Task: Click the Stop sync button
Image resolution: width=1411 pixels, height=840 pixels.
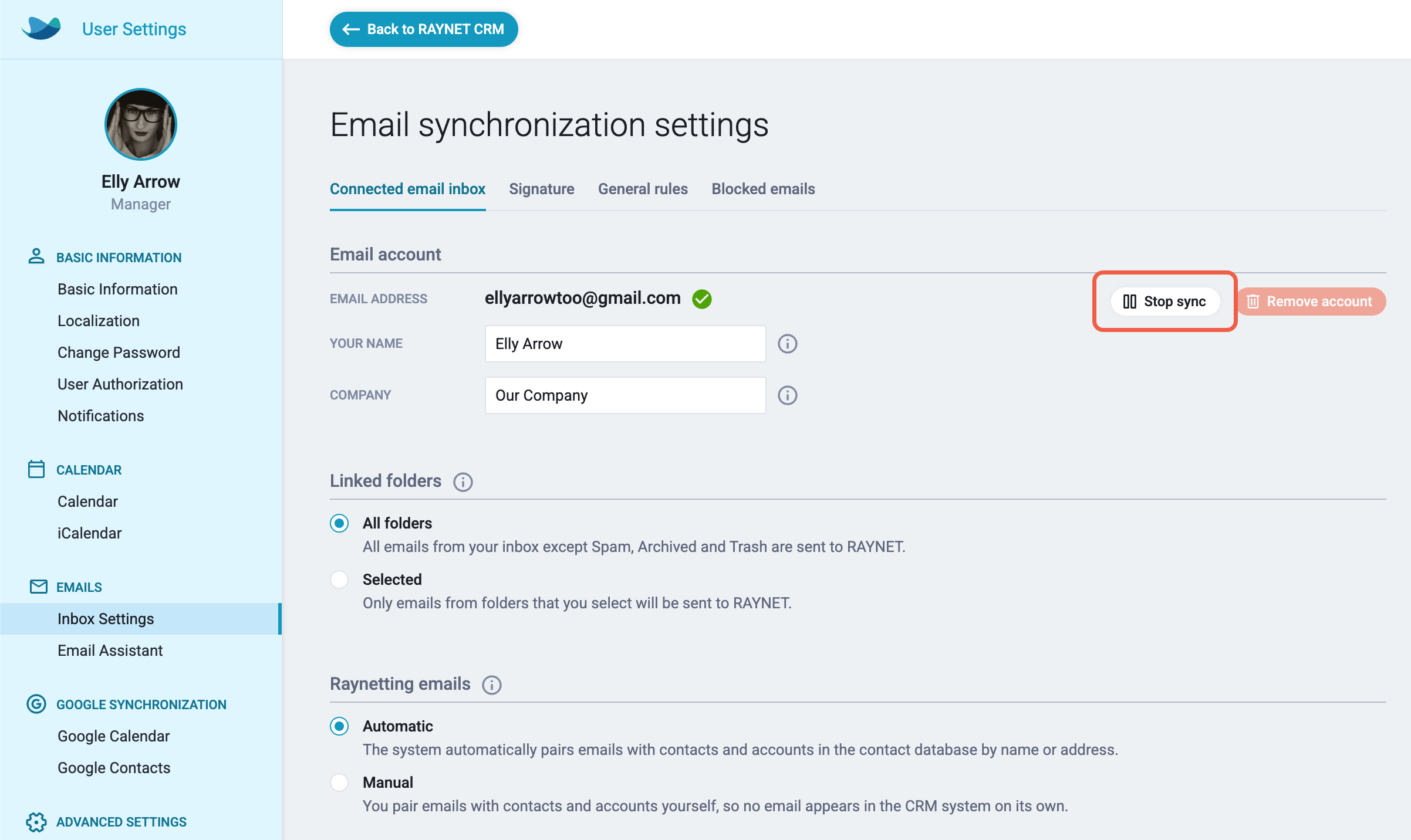Action: [1165, 302]
